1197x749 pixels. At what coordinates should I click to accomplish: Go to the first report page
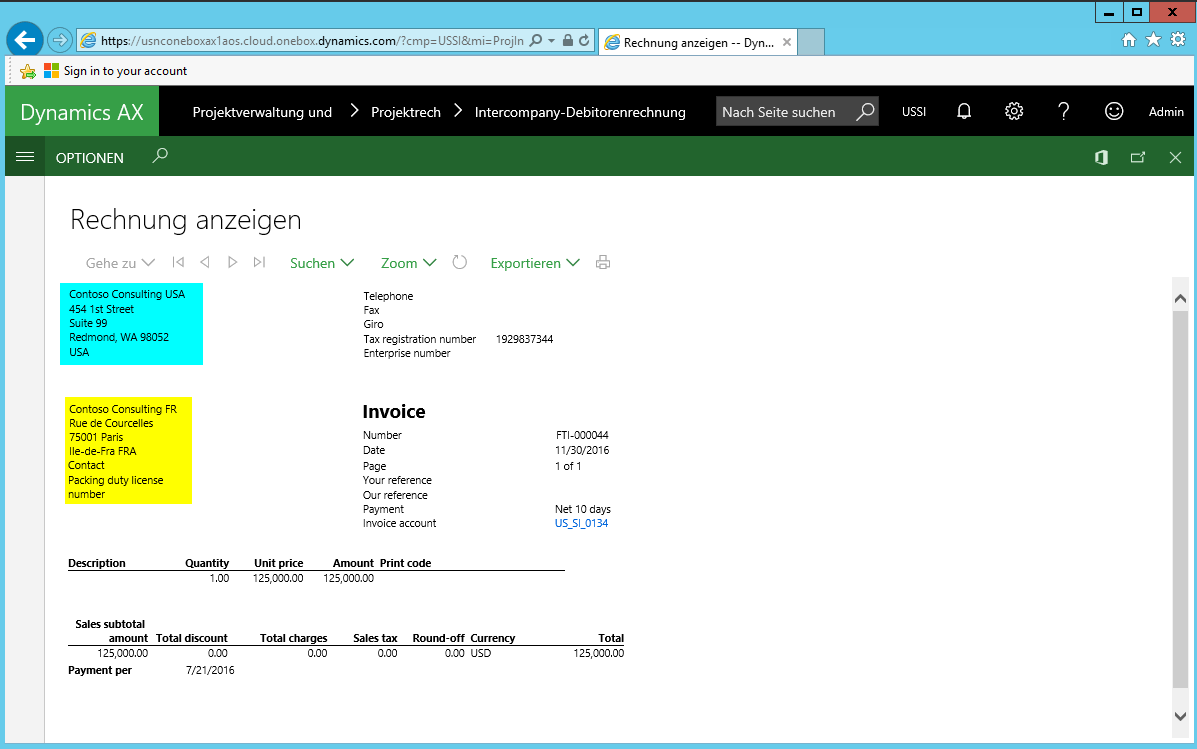(178, 263)
